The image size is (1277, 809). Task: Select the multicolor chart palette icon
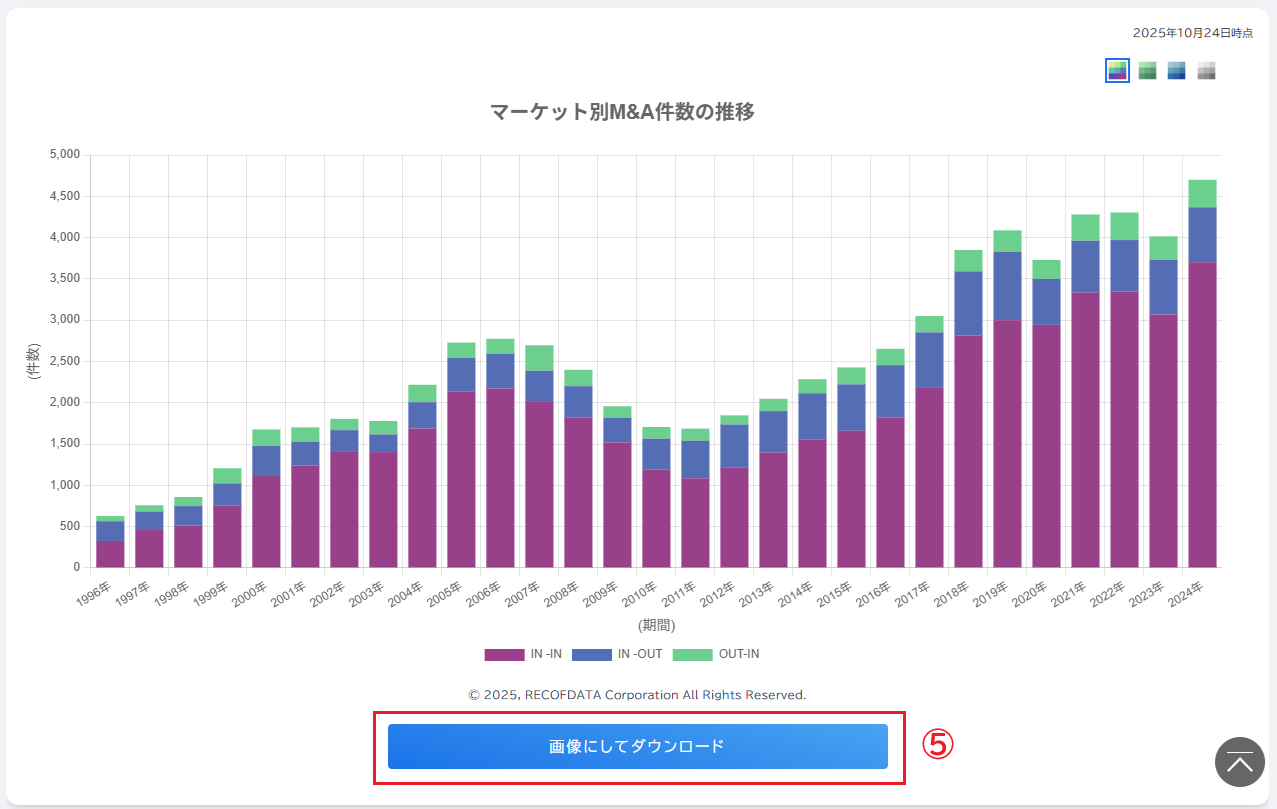click(1117, 70)
